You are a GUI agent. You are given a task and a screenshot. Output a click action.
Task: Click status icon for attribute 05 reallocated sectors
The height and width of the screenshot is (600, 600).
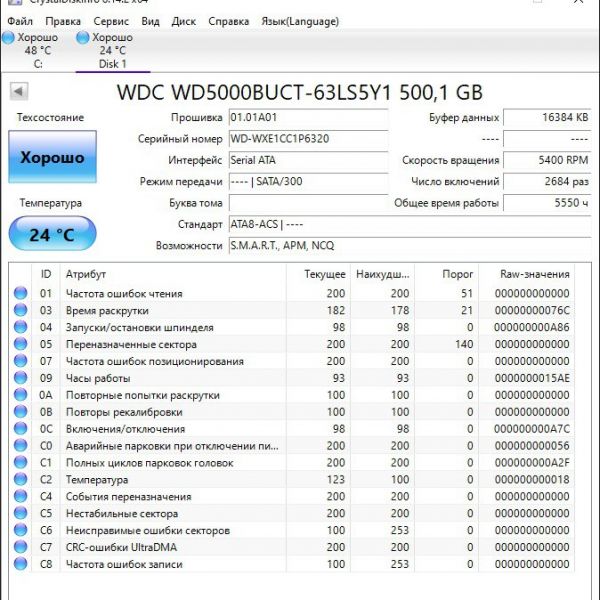[21, 344]
